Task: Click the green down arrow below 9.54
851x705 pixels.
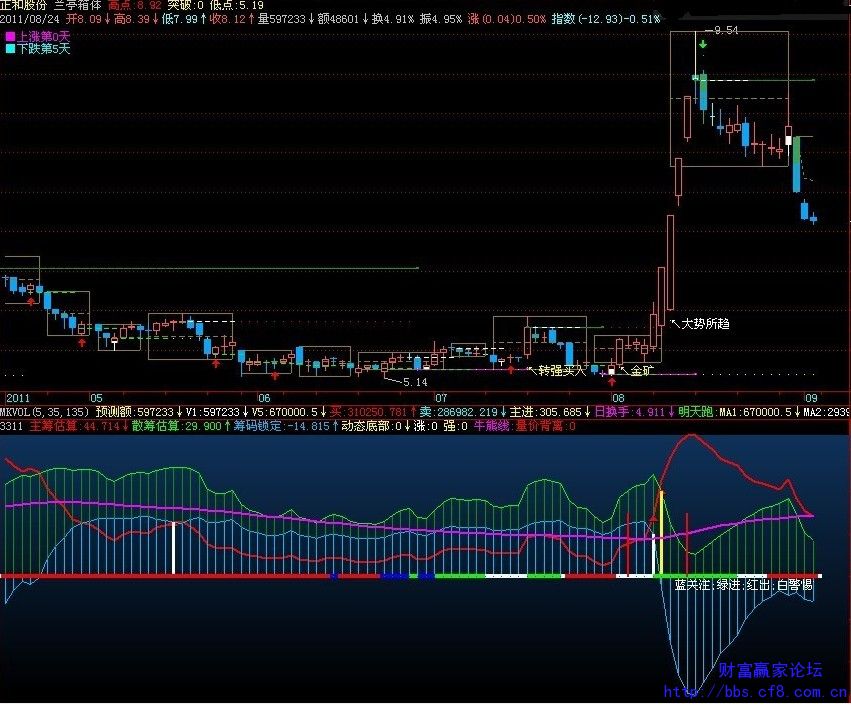Action: tap(703, 45)
